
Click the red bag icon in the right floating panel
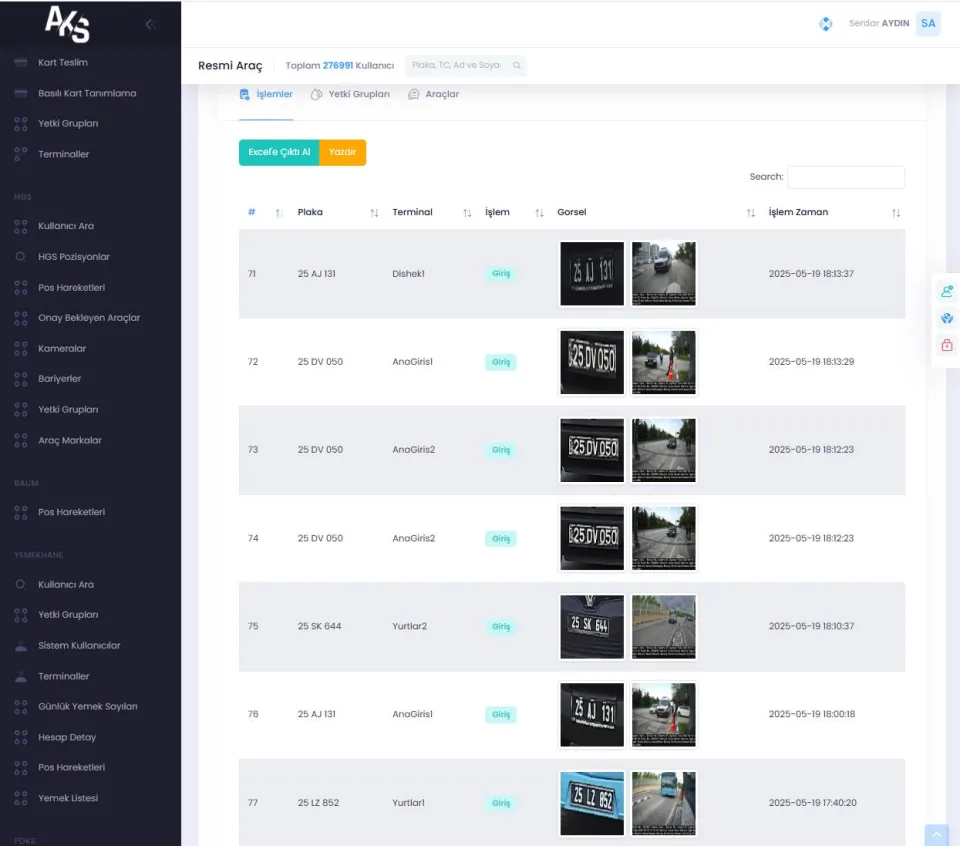[947, 345]
